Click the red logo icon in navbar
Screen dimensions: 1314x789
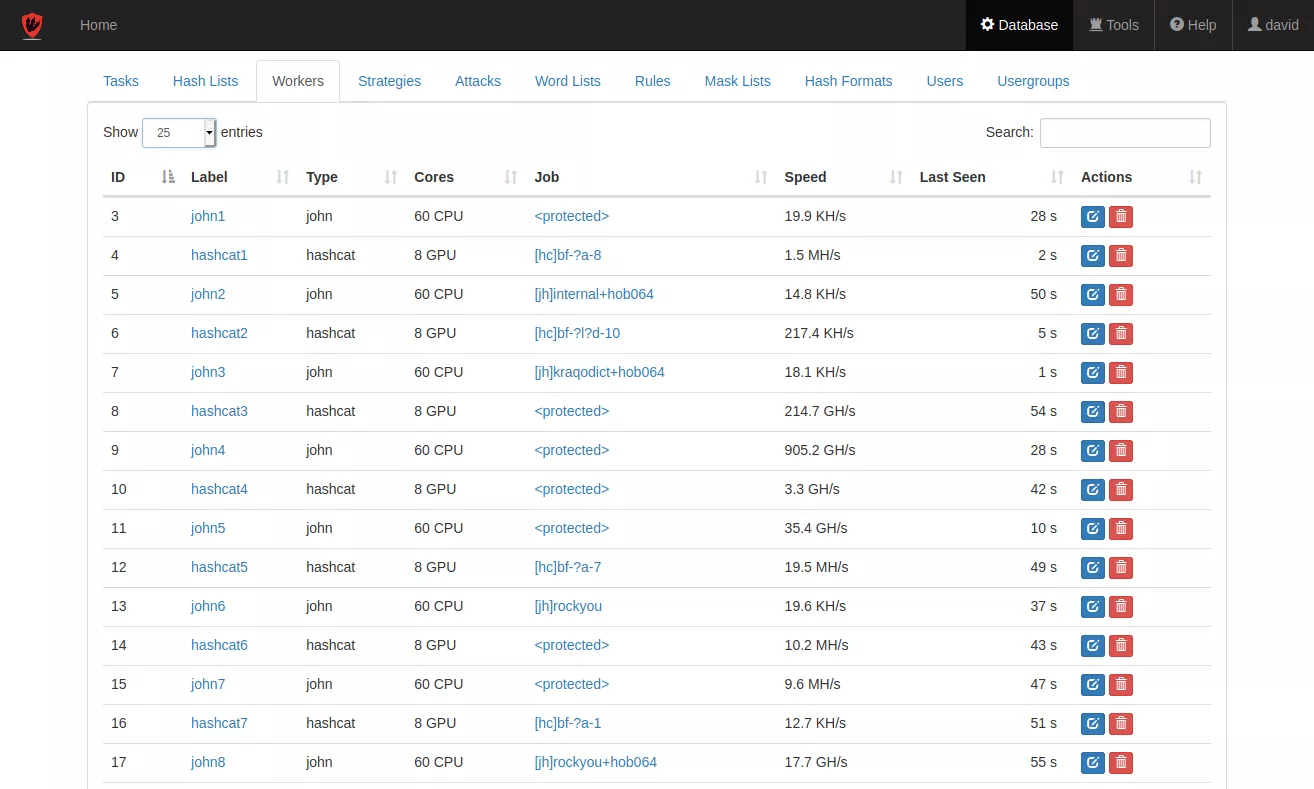coord(32,25)
